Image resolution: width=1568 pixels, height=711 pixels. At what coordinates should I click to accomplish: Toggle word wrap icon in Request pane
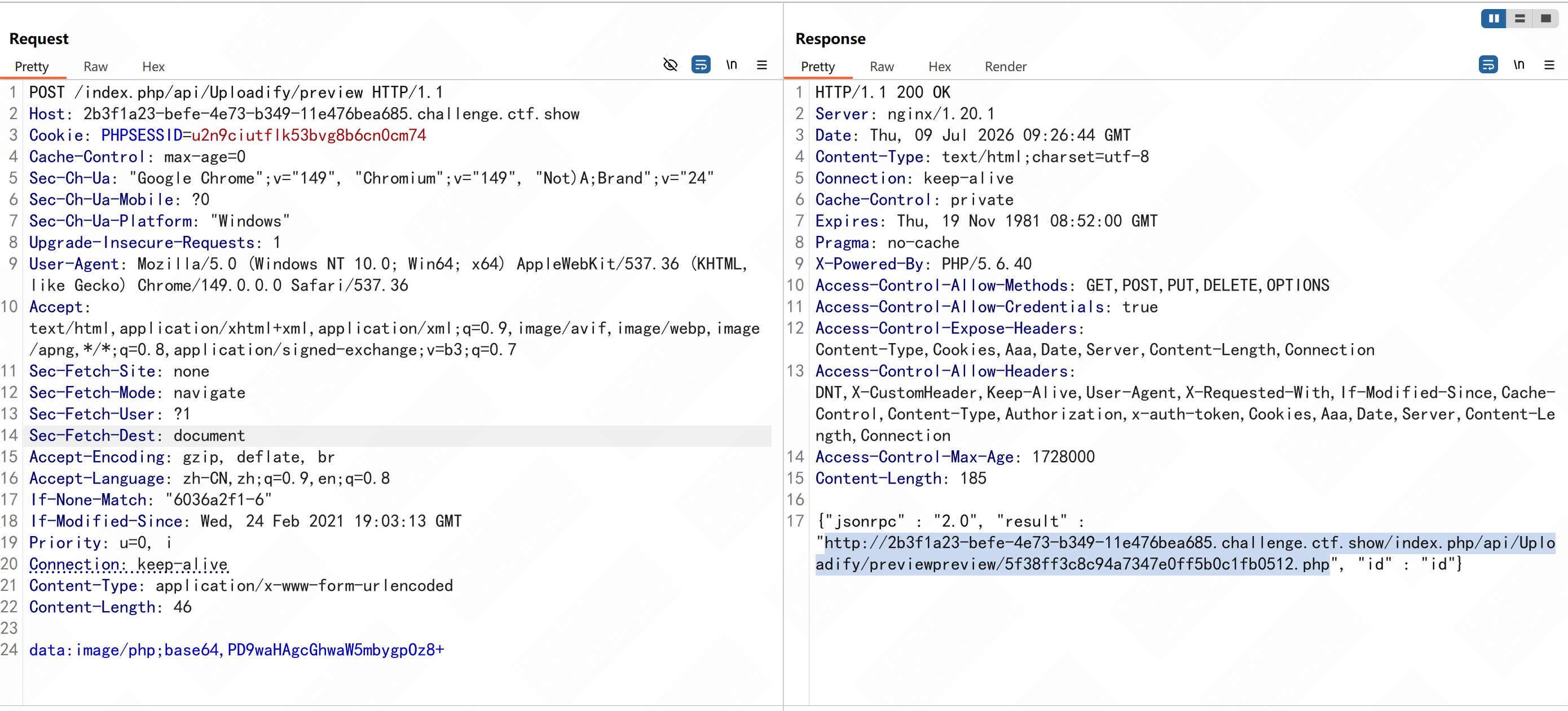tap(701, 64)
